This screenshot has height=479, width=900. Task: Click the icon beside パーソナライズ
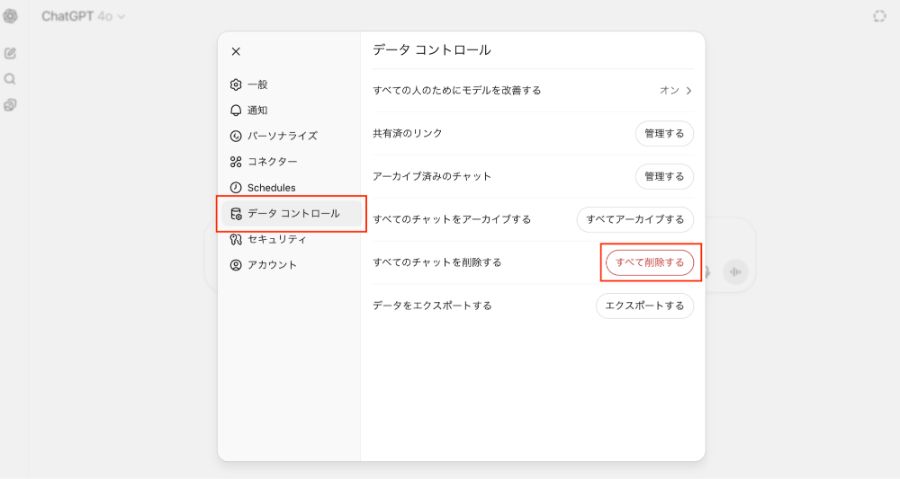coord(235,136)
